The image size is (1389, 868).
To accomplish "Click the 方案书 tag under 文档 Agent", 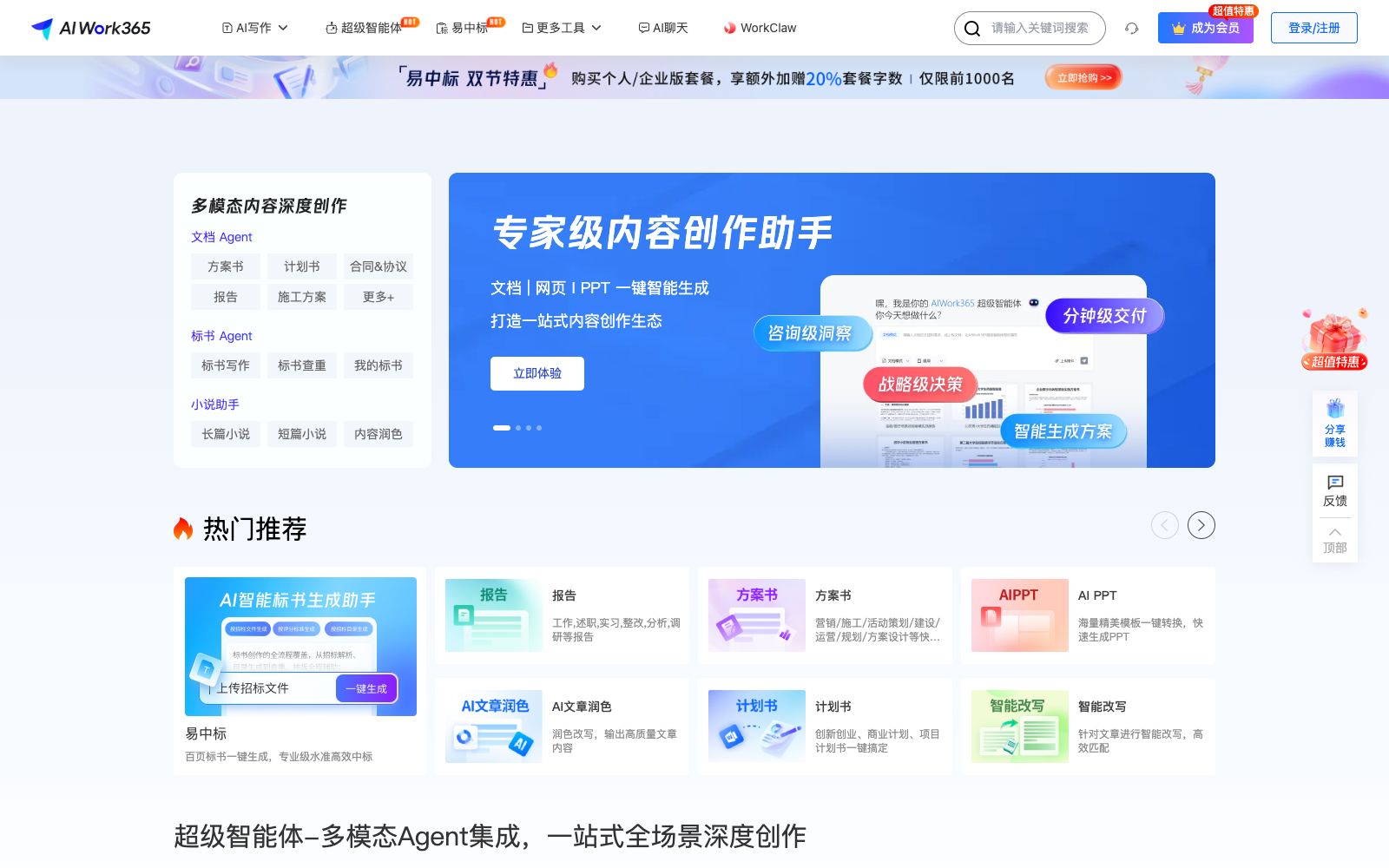I will [x=226, y=266].
